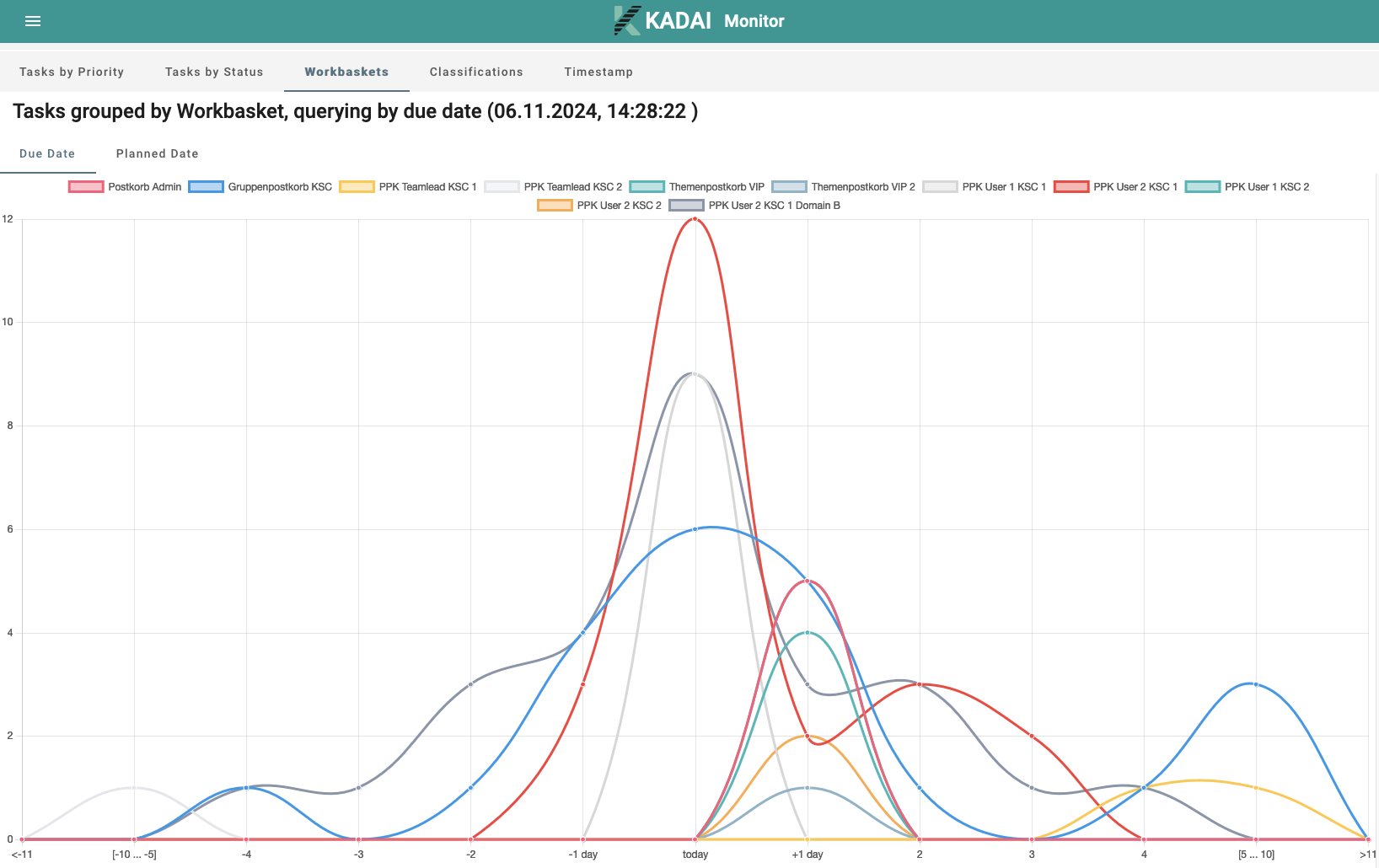The image size is (1379, 868).
Task: Select the Classifications tab
Action: pos(476,72)
